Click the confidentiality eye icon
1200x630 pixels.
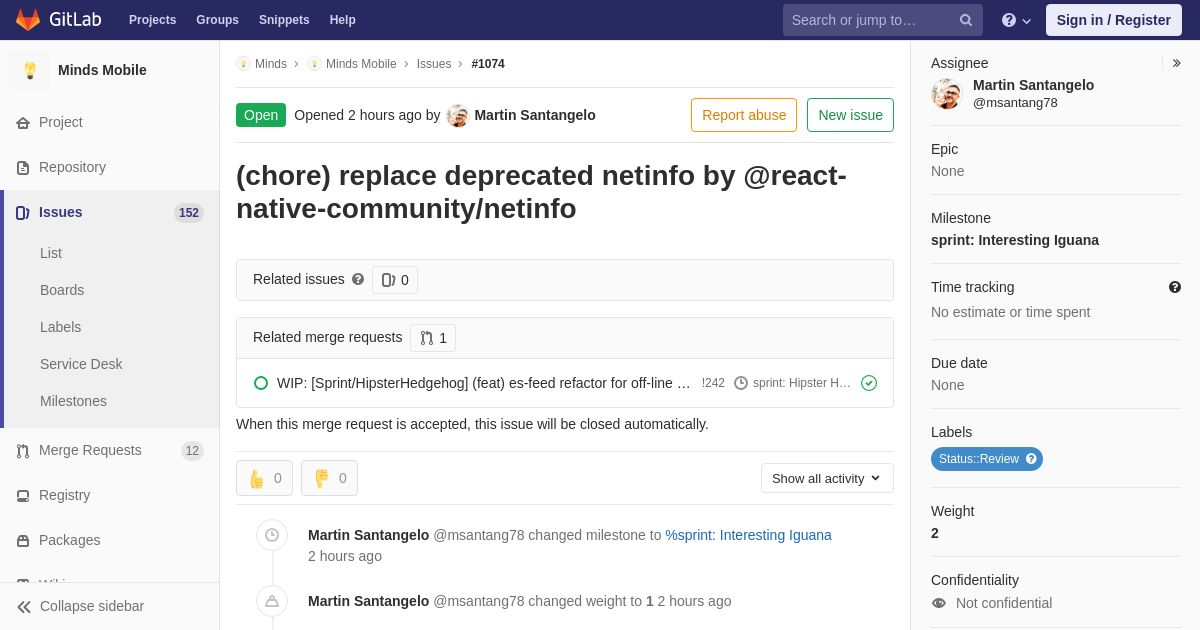coord(939,603)
